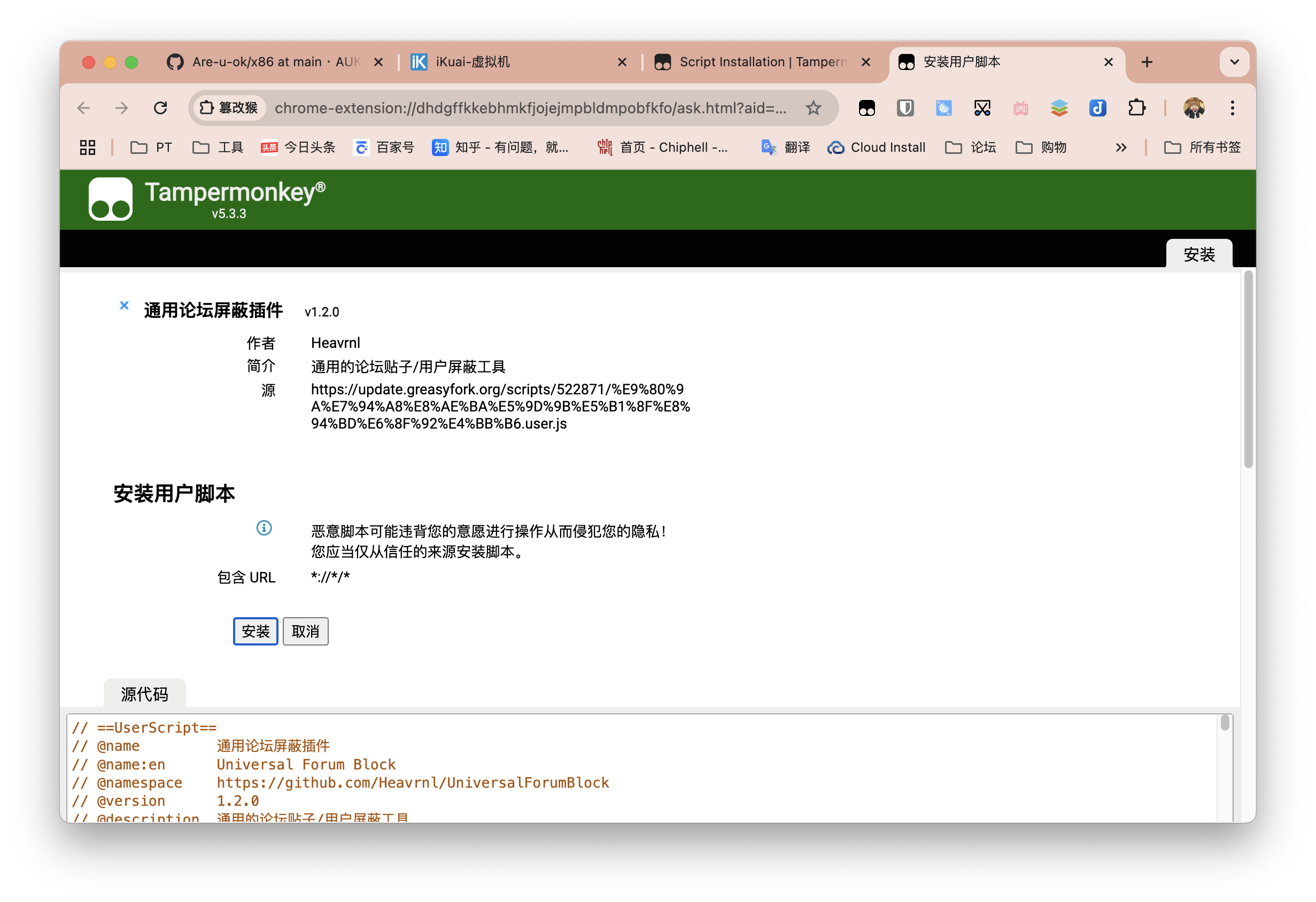Reload the current page
Screen dimensions: 1316x902
(160, 107)
